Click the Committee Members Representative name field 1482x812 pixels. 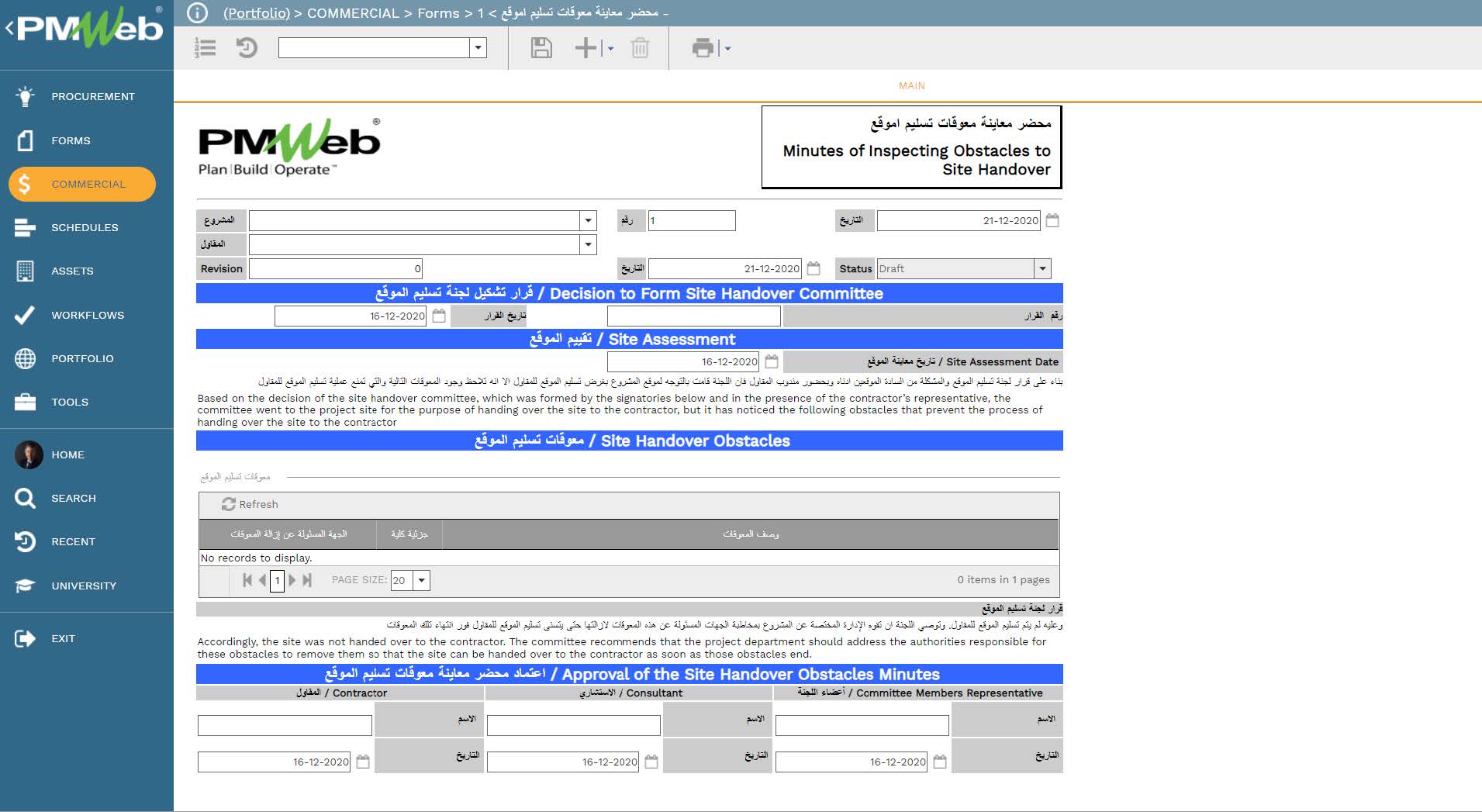pyautogui.click(x=862, y=725)
